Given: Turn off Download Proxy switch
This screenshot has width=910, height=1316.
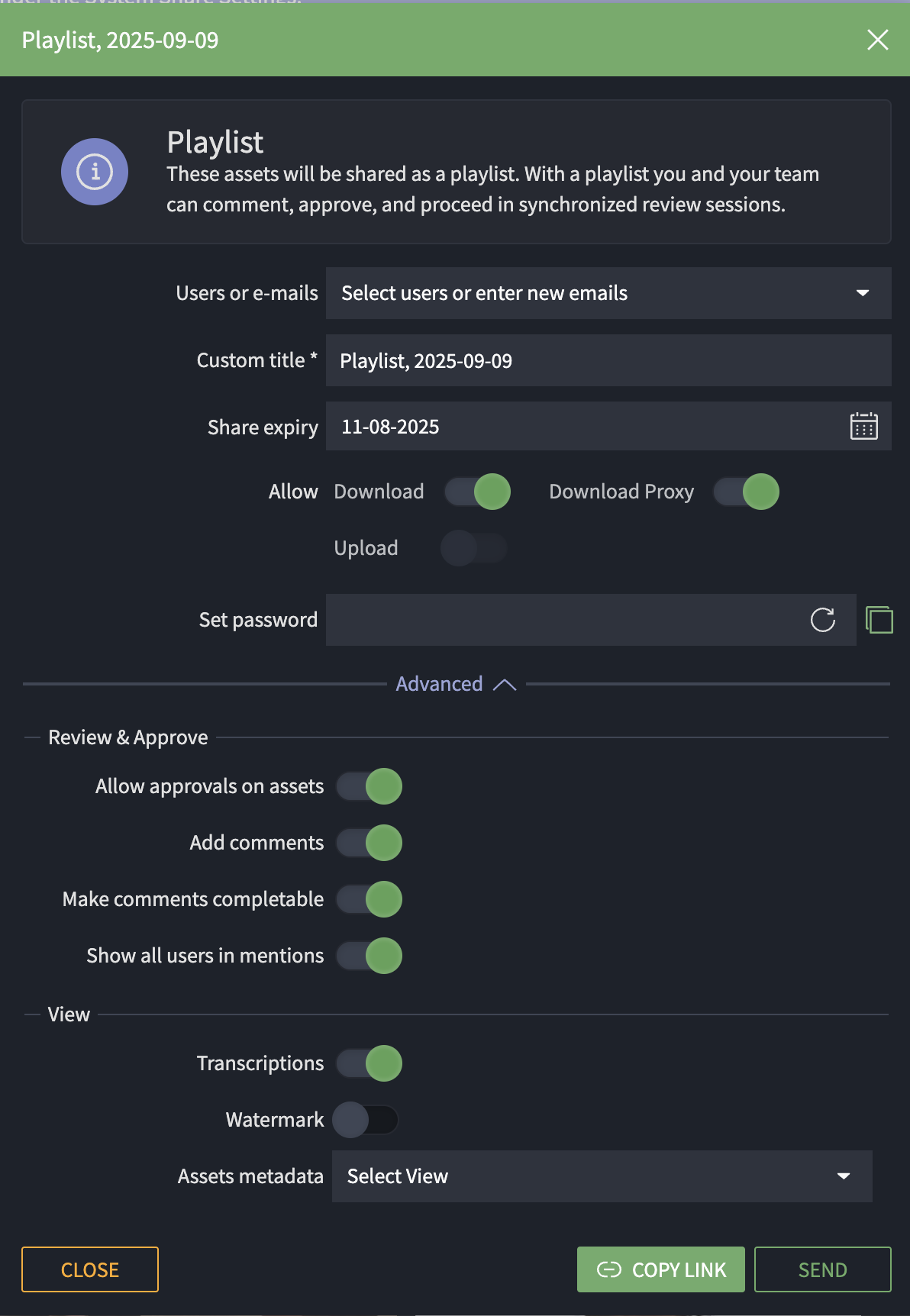Looking at the screenshot, I should [746, 492].
